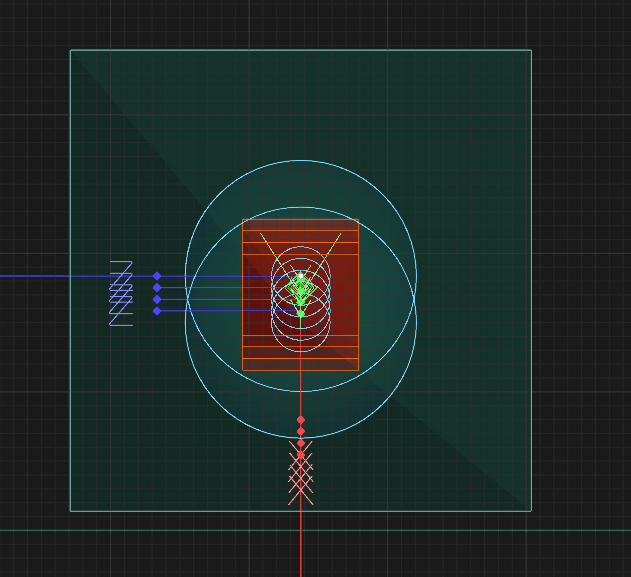Image resolution: width=631 pixels, height=577 pixels.
Task: Grab the topmost red diamond axis handle
Action: pyautogui.click(x=301, y=420)
